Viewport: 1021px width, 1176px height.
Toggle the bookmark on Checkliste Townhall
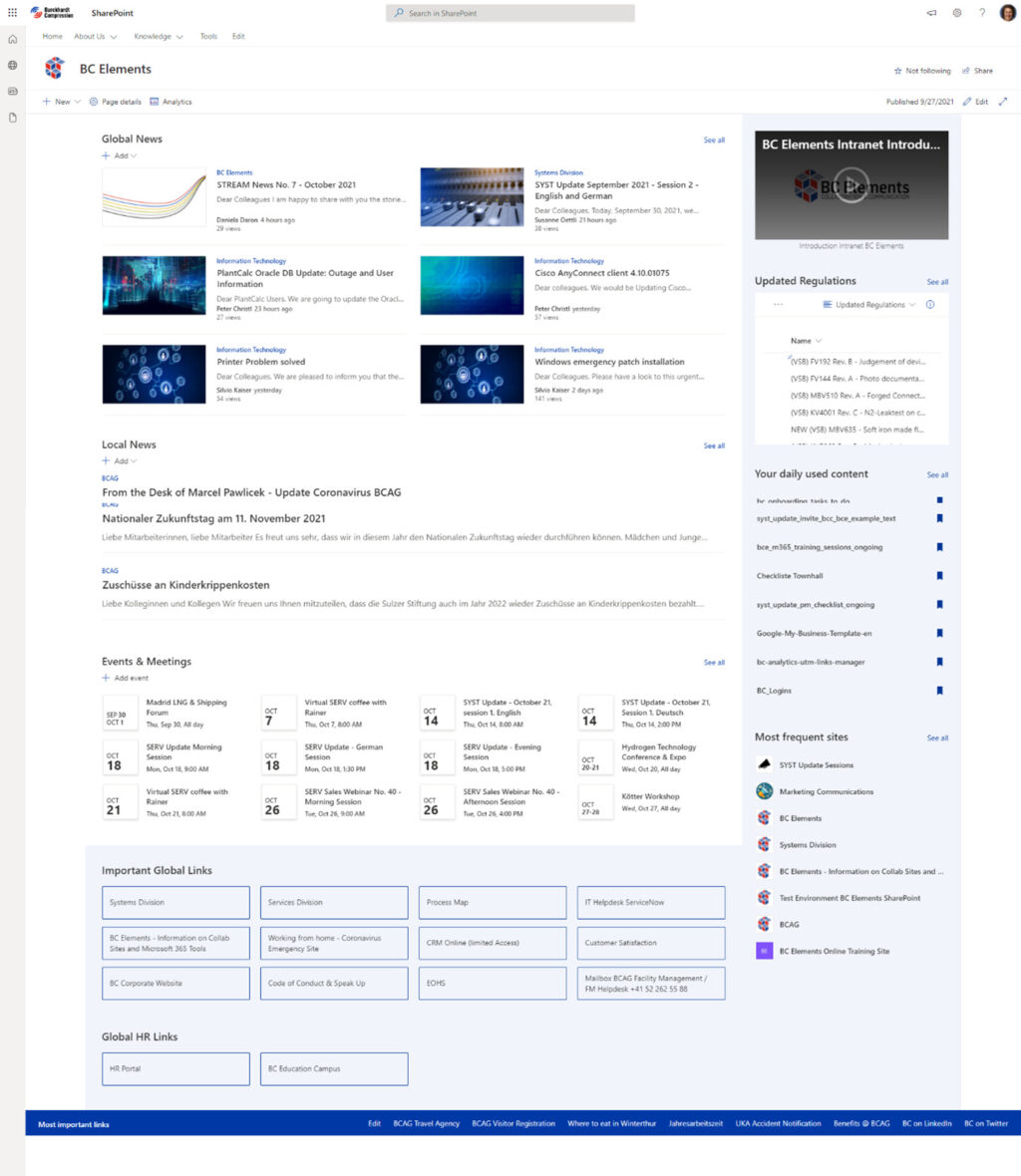[938, 575]
